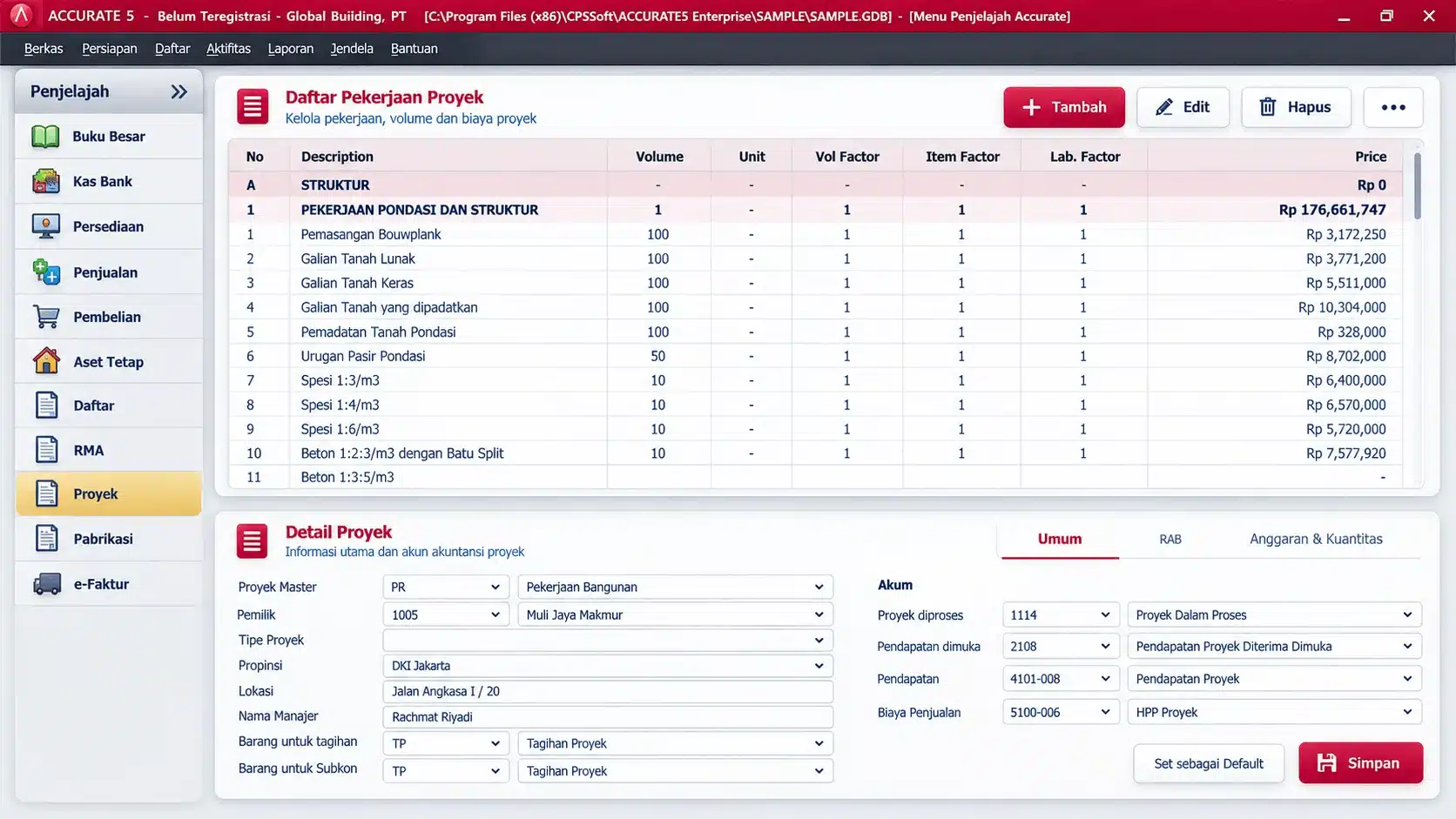Open the Persediaan inventory icon
The width and height of the screenshot is (1456, 819).
coord(45,226)
